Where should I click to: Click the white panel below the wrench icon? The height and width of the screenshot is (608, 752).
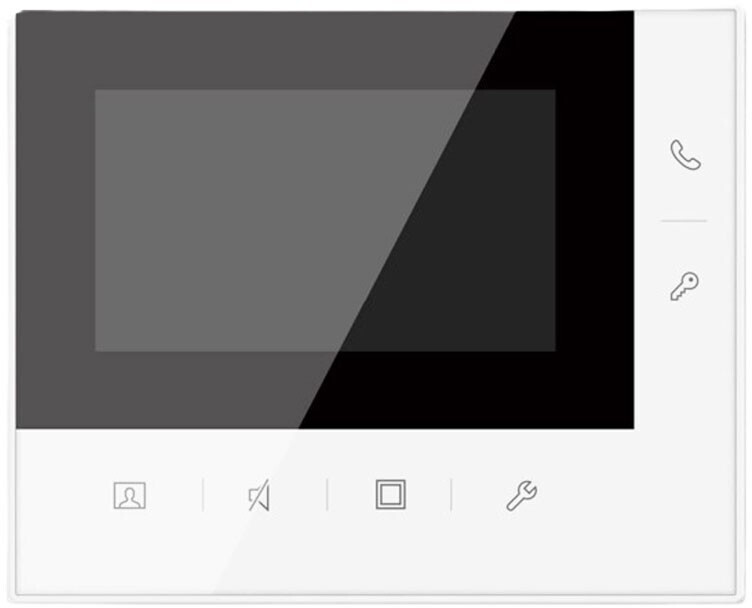click(522, 551)
